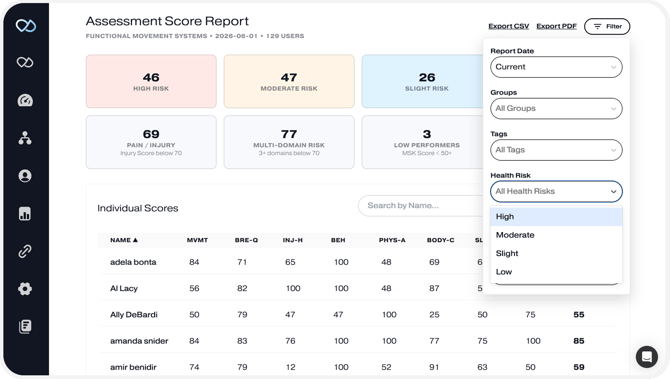Click Ally DeBardi's total score 55
Viewport: 670px width, 379px height.
click(x=579, y=315)
